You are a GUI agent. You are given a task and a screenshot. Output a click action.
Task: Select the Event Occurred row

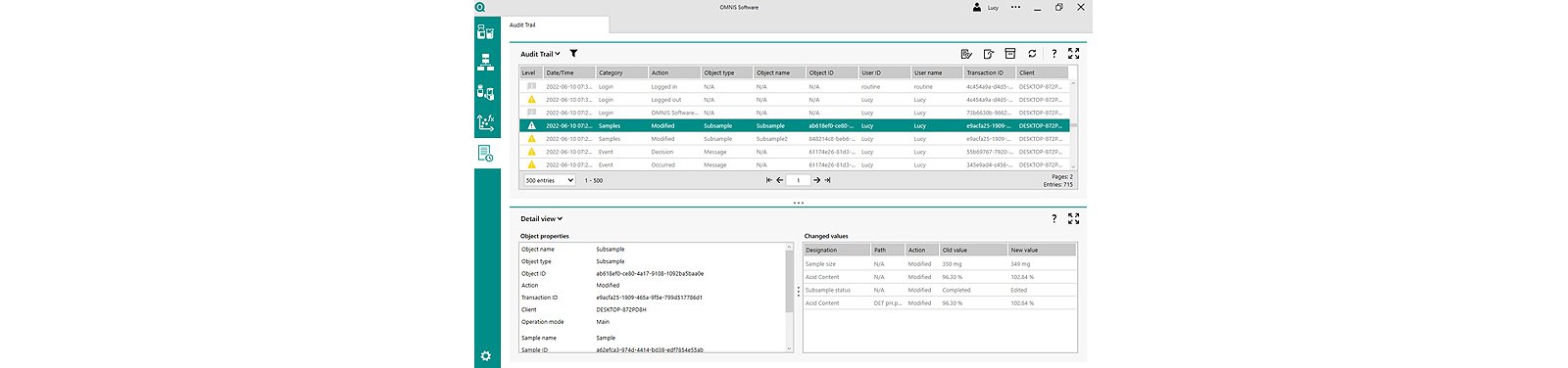click(x=794, y=164)
